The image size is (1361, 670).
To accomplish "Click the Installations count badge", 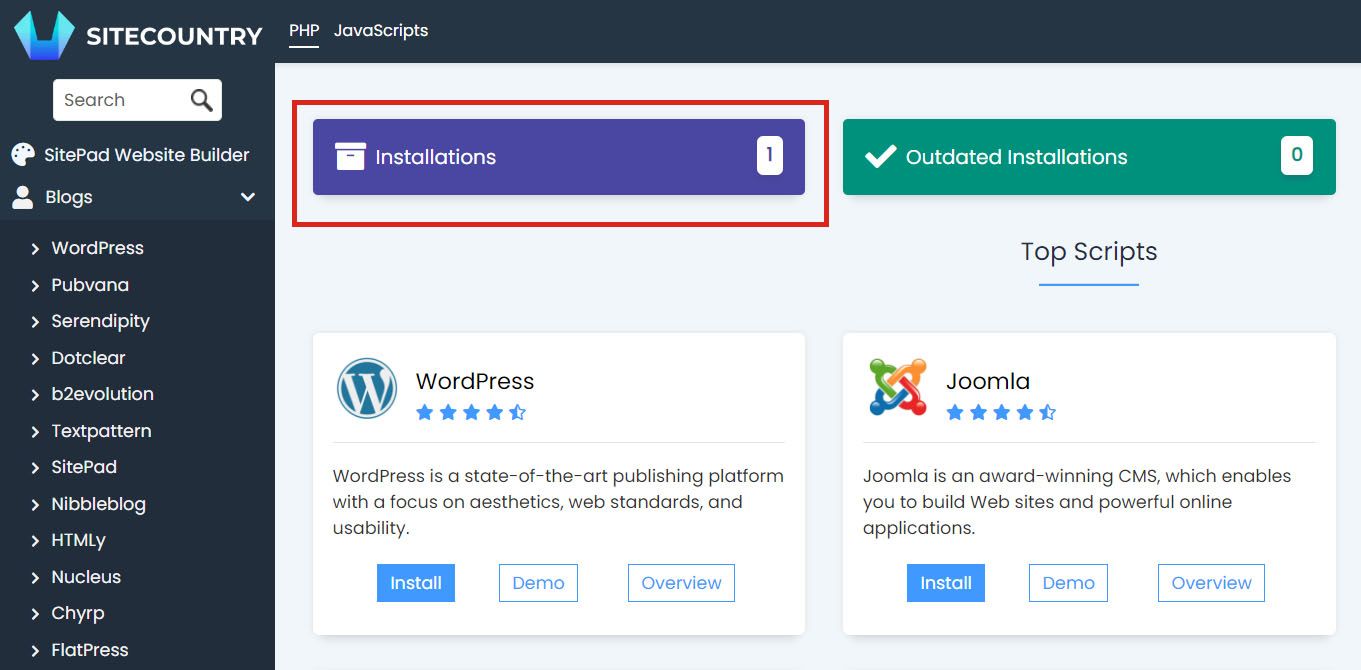I will pos(770,155).
